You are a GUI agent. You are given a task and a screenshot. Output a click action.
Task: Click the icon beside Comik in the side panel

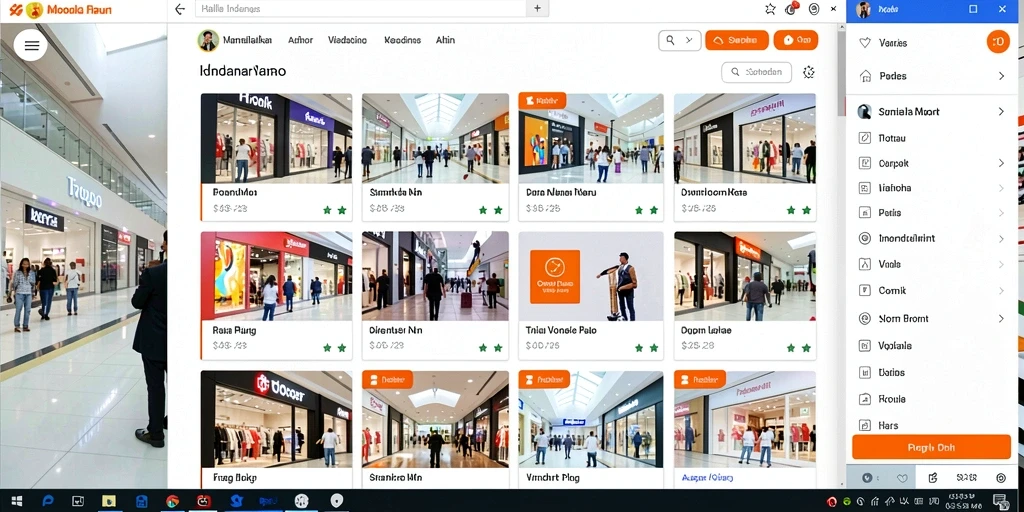[865, 291]
